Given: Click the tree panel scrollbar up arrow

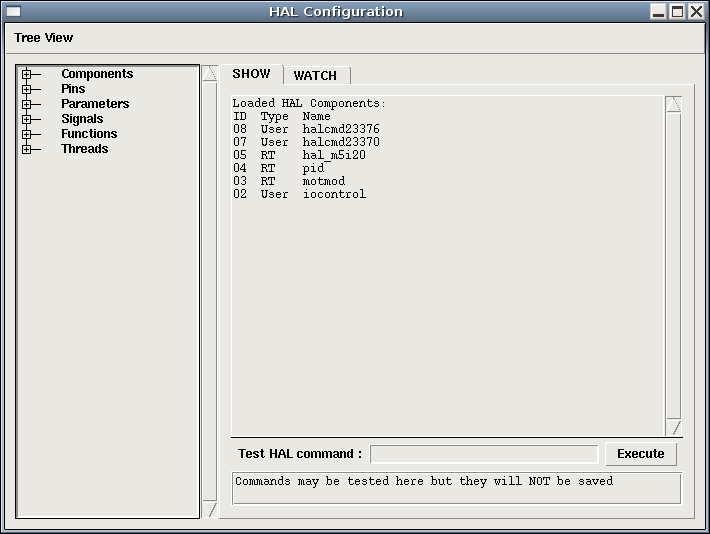Looking at the screenshot, I should tap(209, 74).
